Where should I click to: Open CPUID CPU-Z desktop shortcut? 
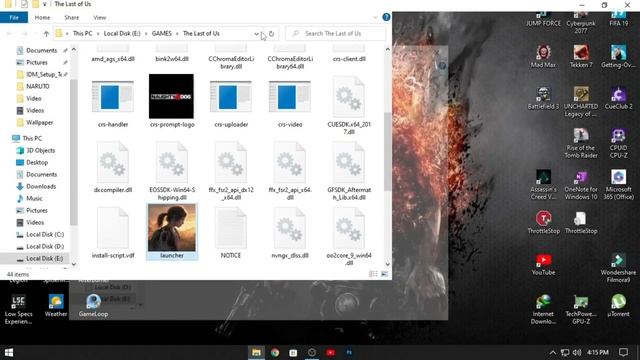618,143
